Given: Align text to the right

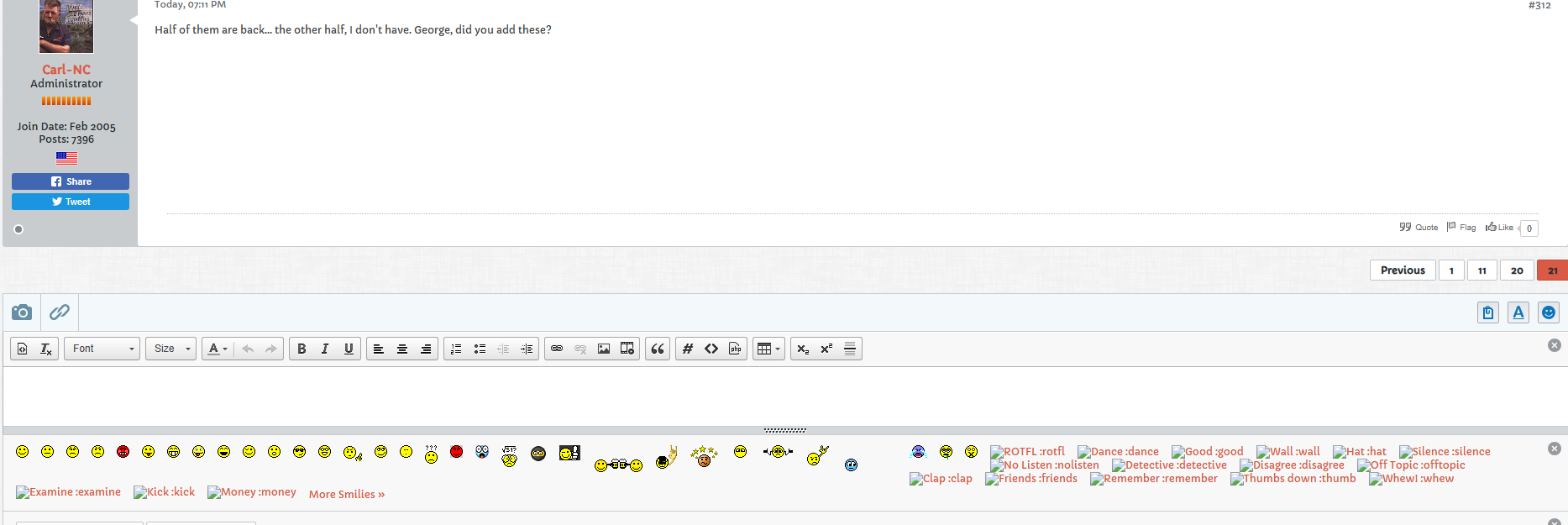Looking at the screenshot, I should [x=426, y=349].
